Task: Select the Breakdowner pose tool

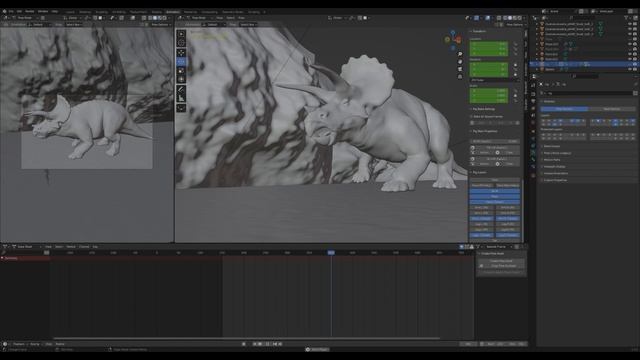Action: [181, 108]
